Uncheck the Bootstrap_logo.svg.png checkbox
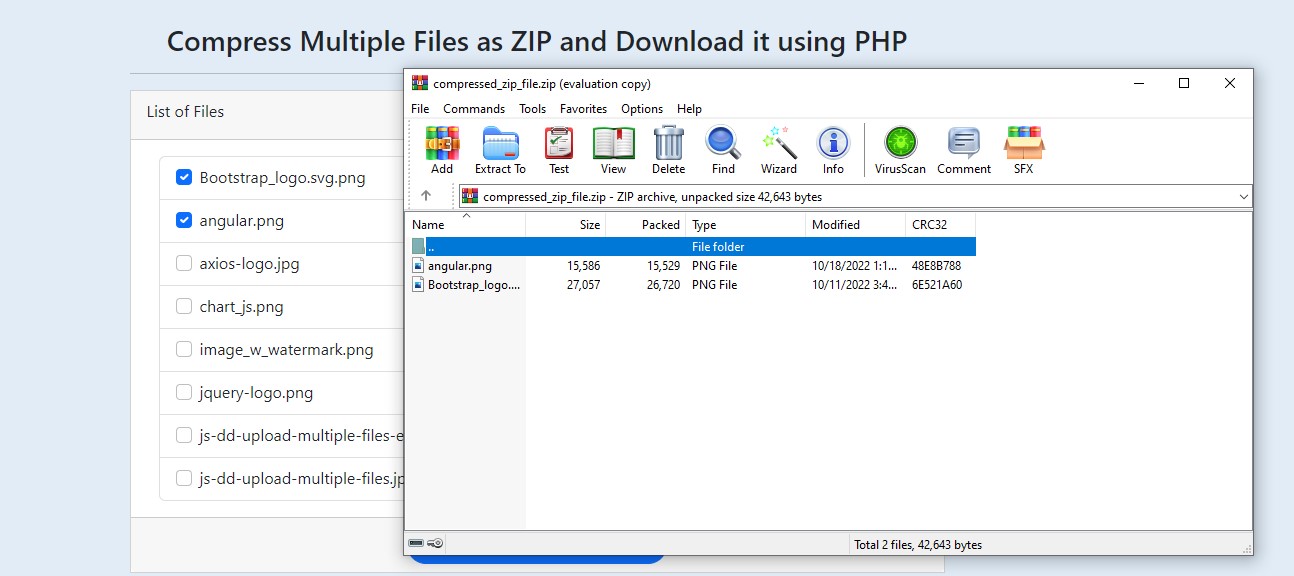This screenshot has width=1294, height=576. tap(184, 177)
